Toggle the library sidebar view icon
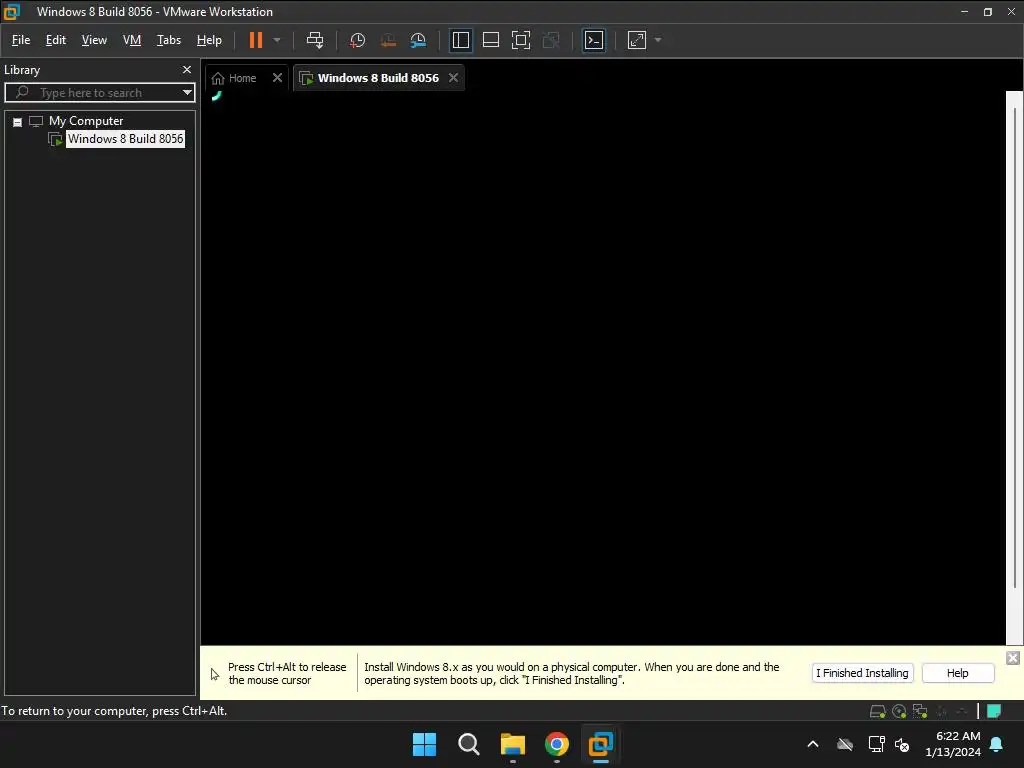This screenshot has height=768, width=1024. [460, 40]
